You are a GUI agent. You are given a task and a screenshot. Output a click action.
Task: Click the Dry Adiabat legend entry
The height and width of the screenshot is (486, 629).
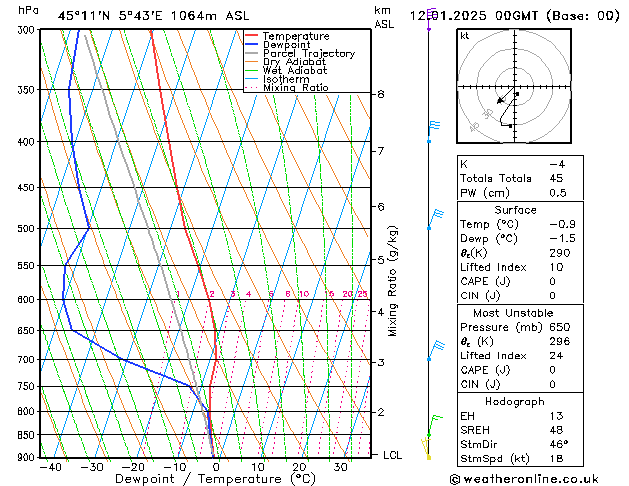coord(294,62)
